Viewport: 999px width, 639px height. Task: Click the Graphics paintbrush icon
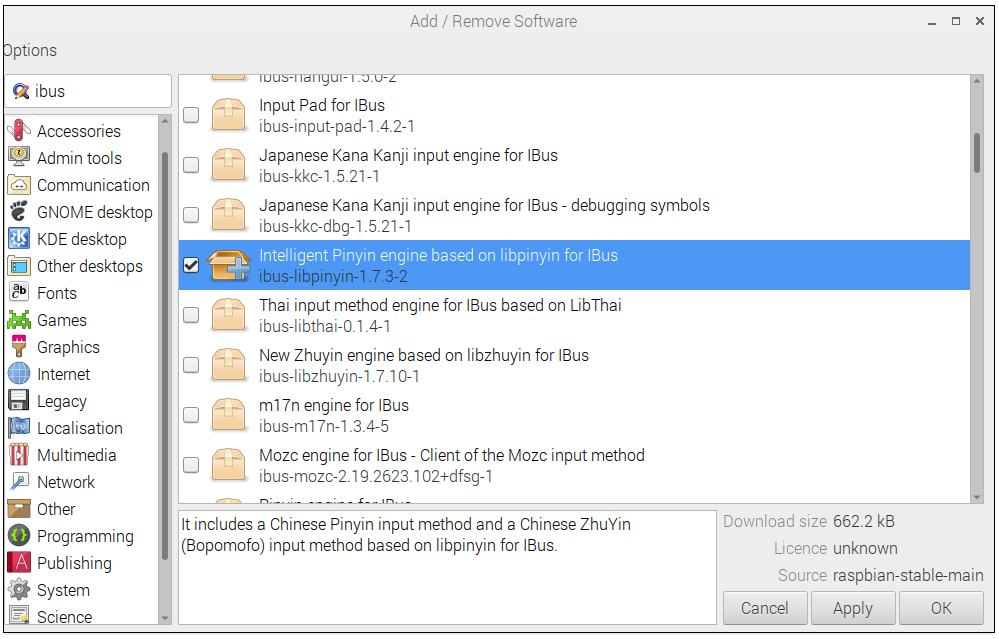(x=19, y=346)
